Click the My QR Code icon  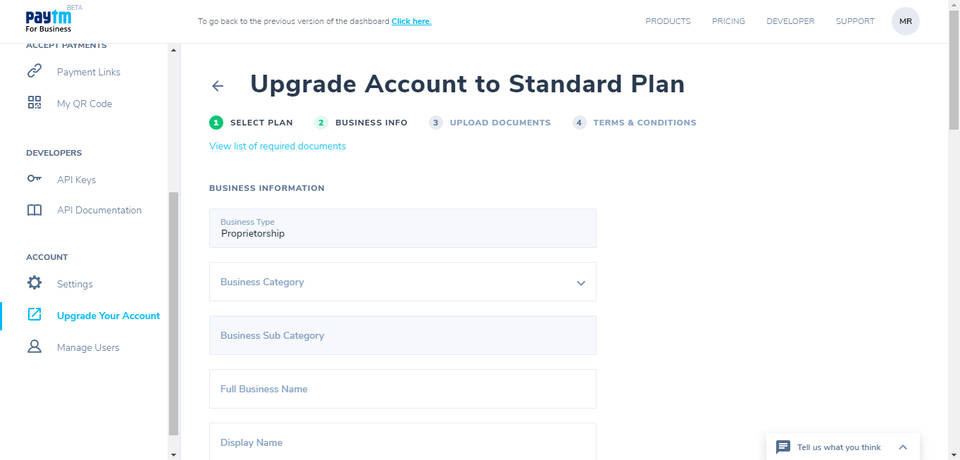click(35, 103)
